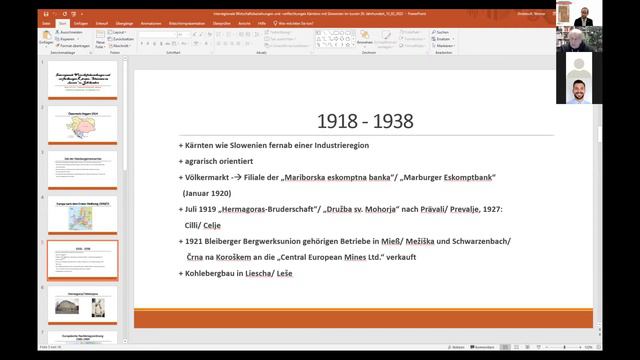Click the zoom slider handle in status bar

564,347
